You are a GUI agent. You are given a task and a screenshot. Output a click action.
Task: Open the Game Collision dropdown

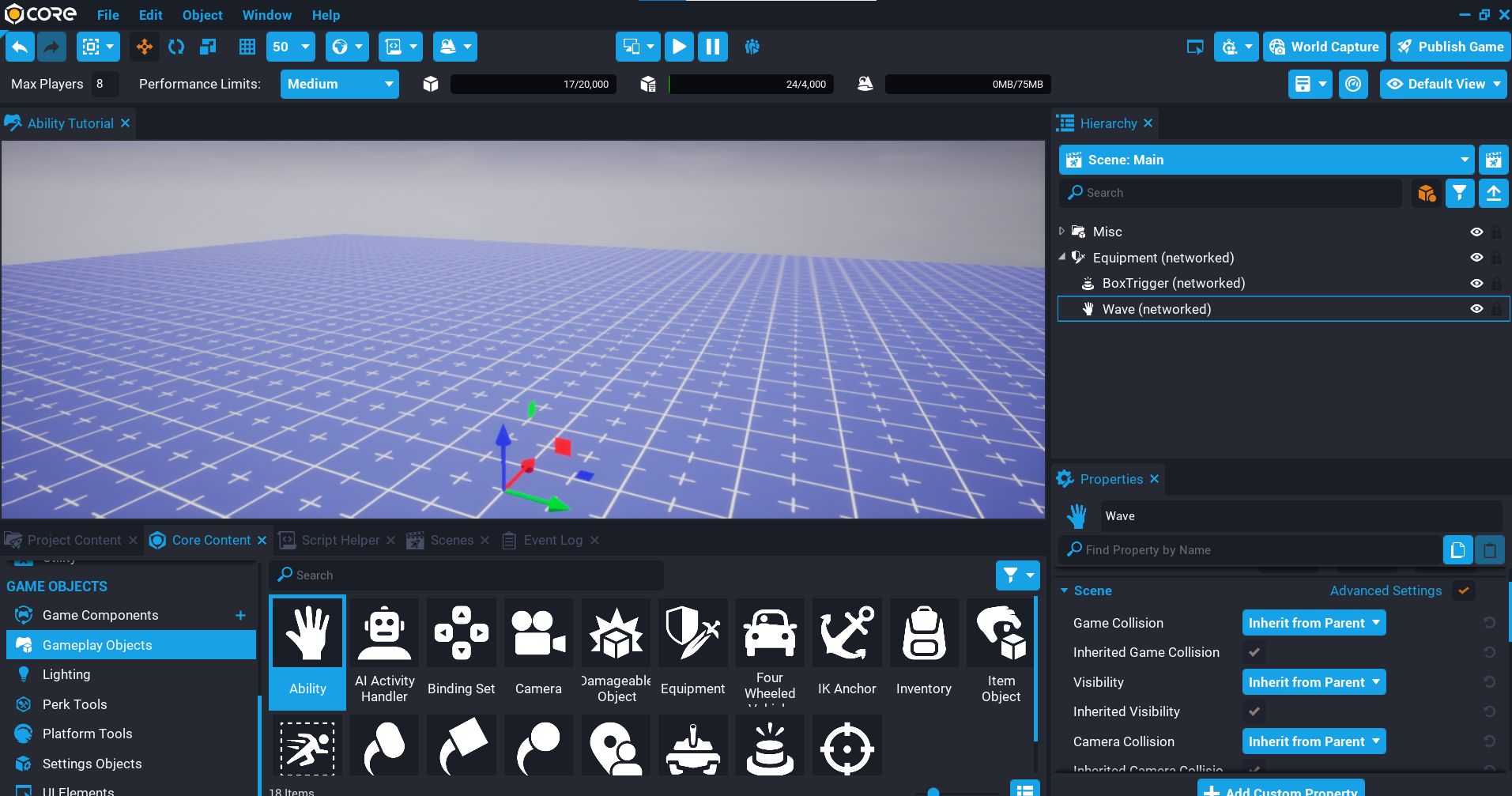pos(1314,623)
